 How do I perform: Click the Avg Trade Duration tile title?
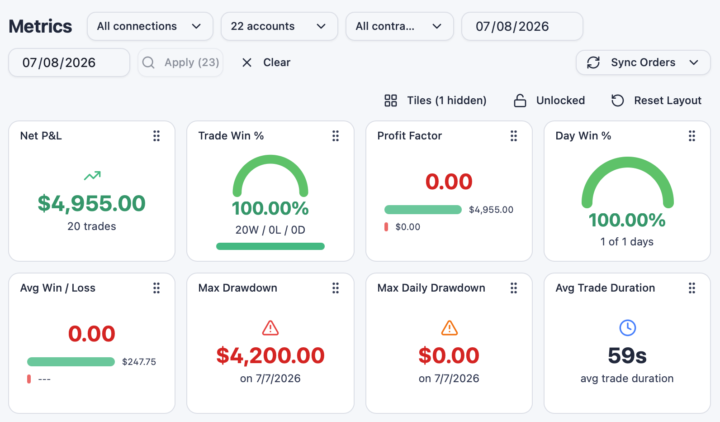coord(605,288)
